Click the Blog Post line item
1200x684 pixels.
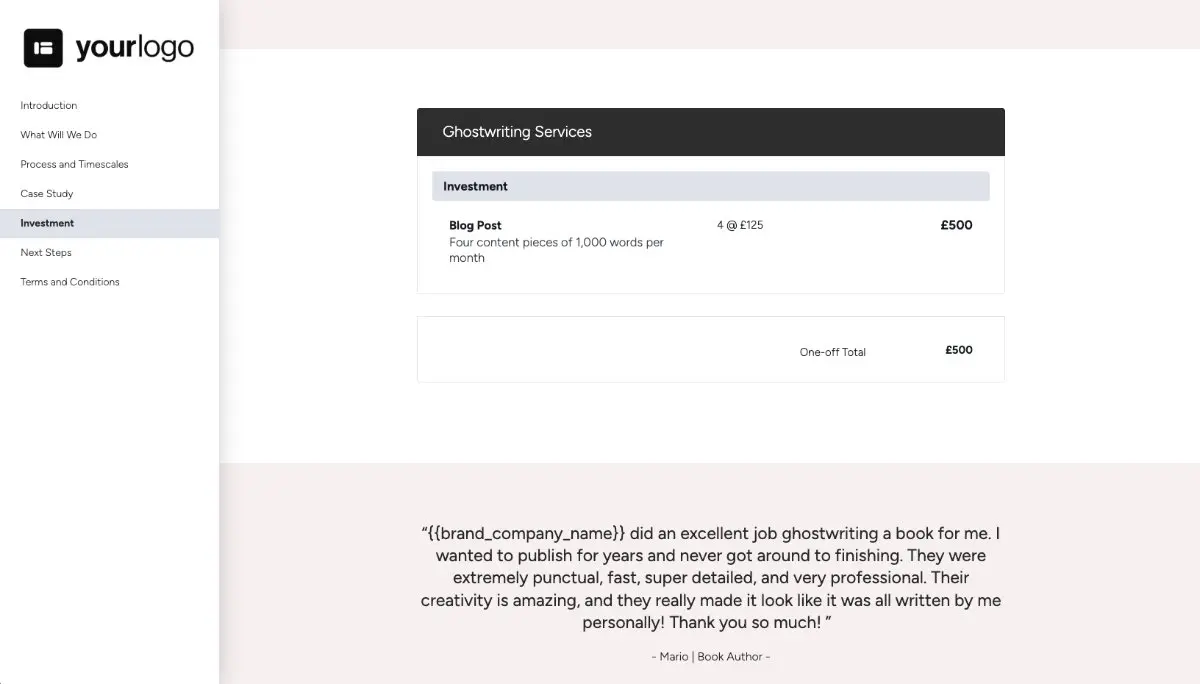[475, 225]
